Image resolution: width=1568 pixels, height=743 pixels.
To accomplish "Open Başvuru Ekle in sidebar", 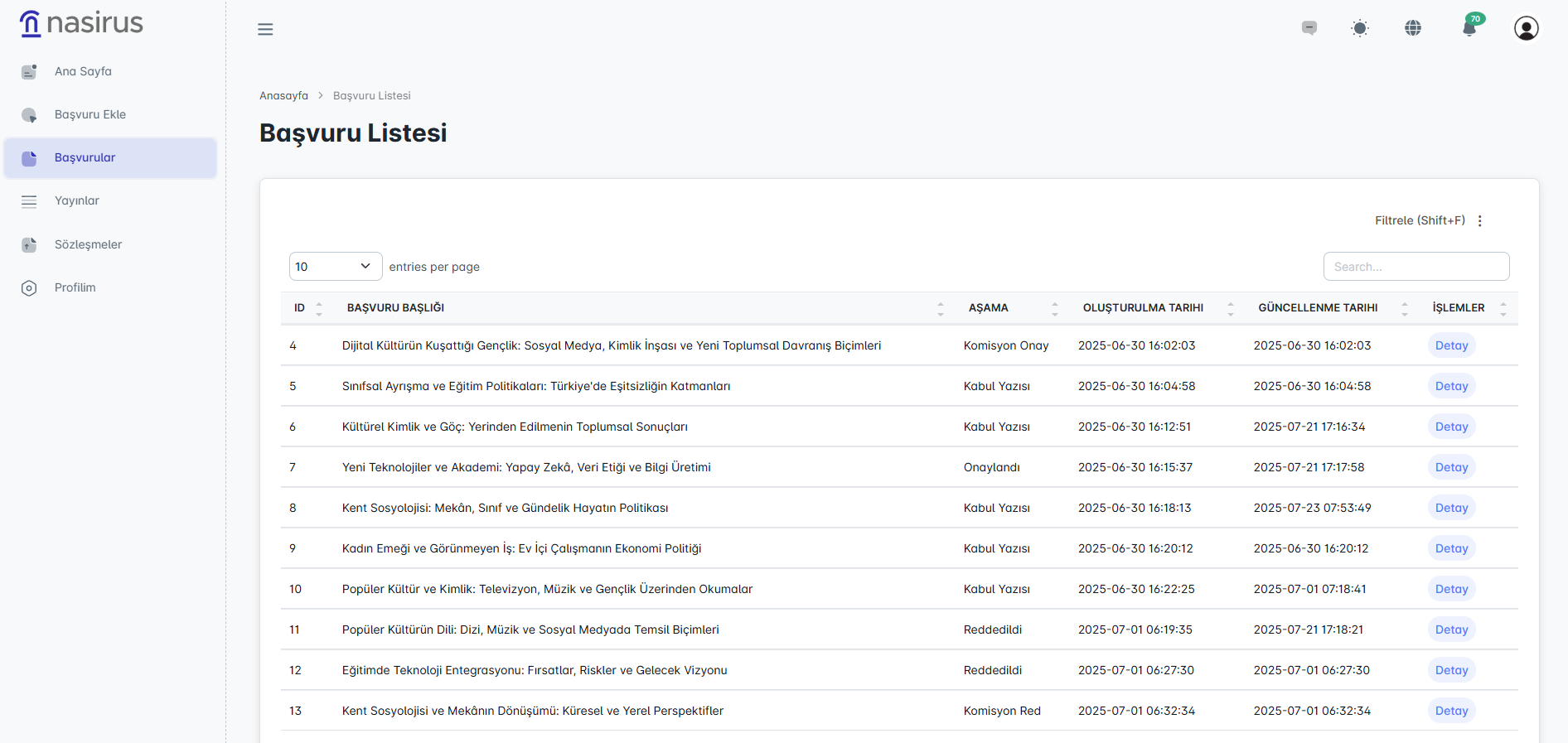I will 90,114.
